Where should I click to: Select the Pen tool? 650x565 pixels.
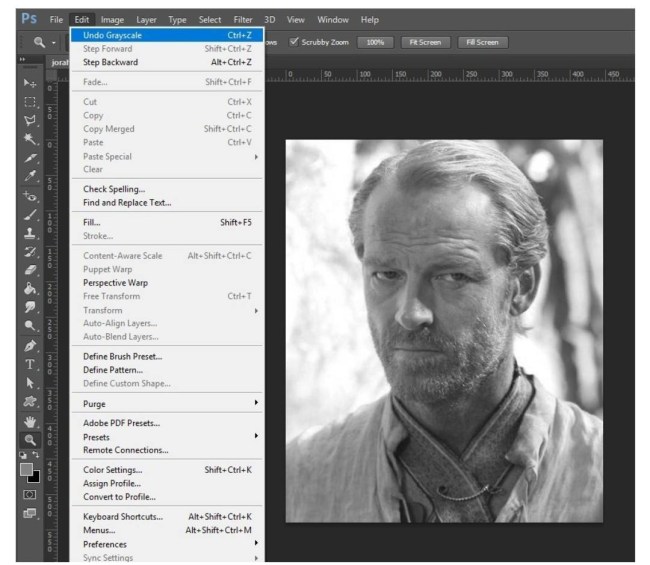[x=30, y=345]
